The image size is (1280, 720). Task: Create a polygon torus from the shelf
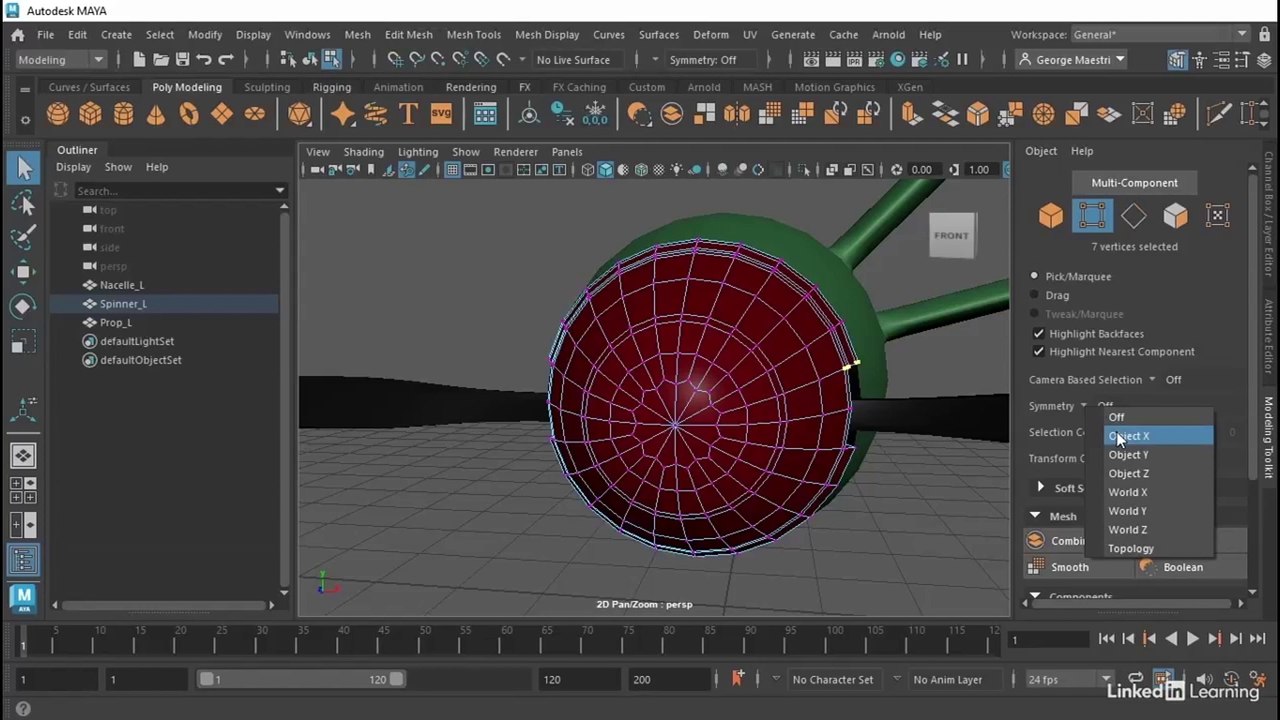click(189, 114)
